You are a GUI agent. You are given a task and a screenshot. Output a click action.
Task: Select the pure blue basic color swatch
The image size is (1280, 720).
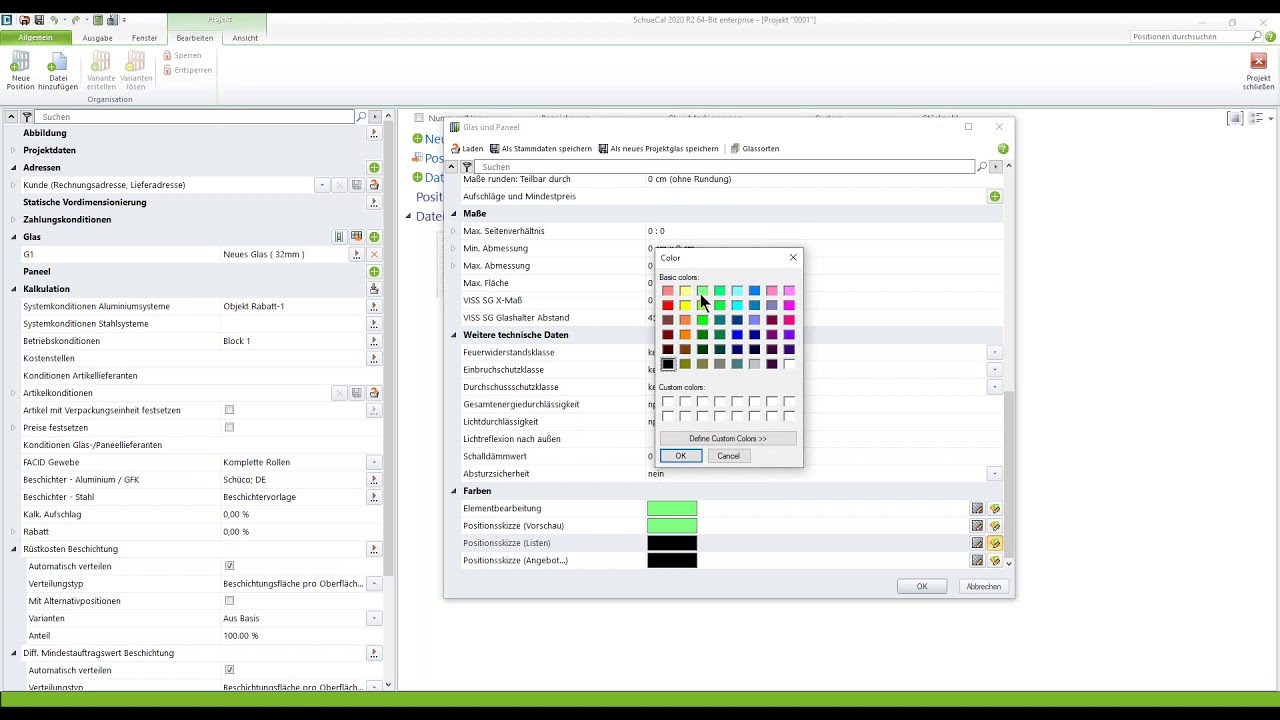[737, 335]
